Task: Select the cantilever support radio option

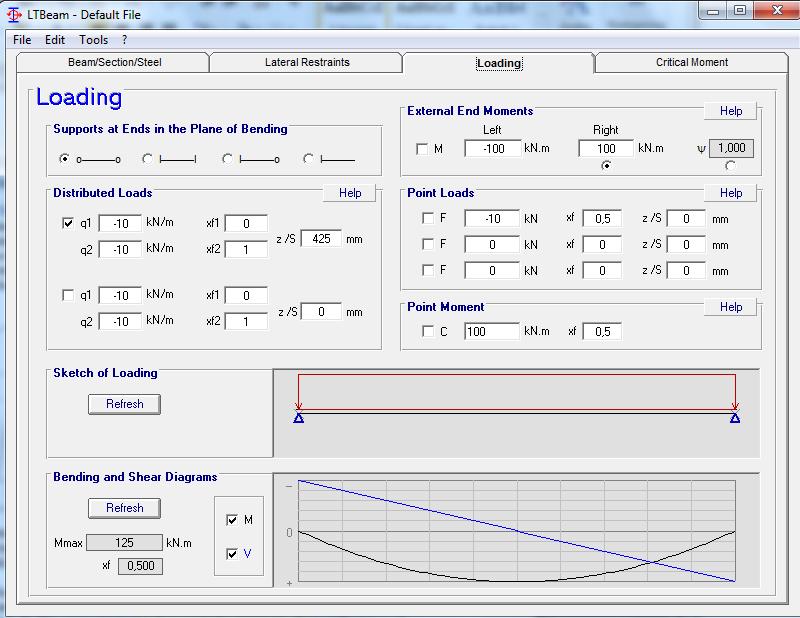Action: [x=308, y=159]
